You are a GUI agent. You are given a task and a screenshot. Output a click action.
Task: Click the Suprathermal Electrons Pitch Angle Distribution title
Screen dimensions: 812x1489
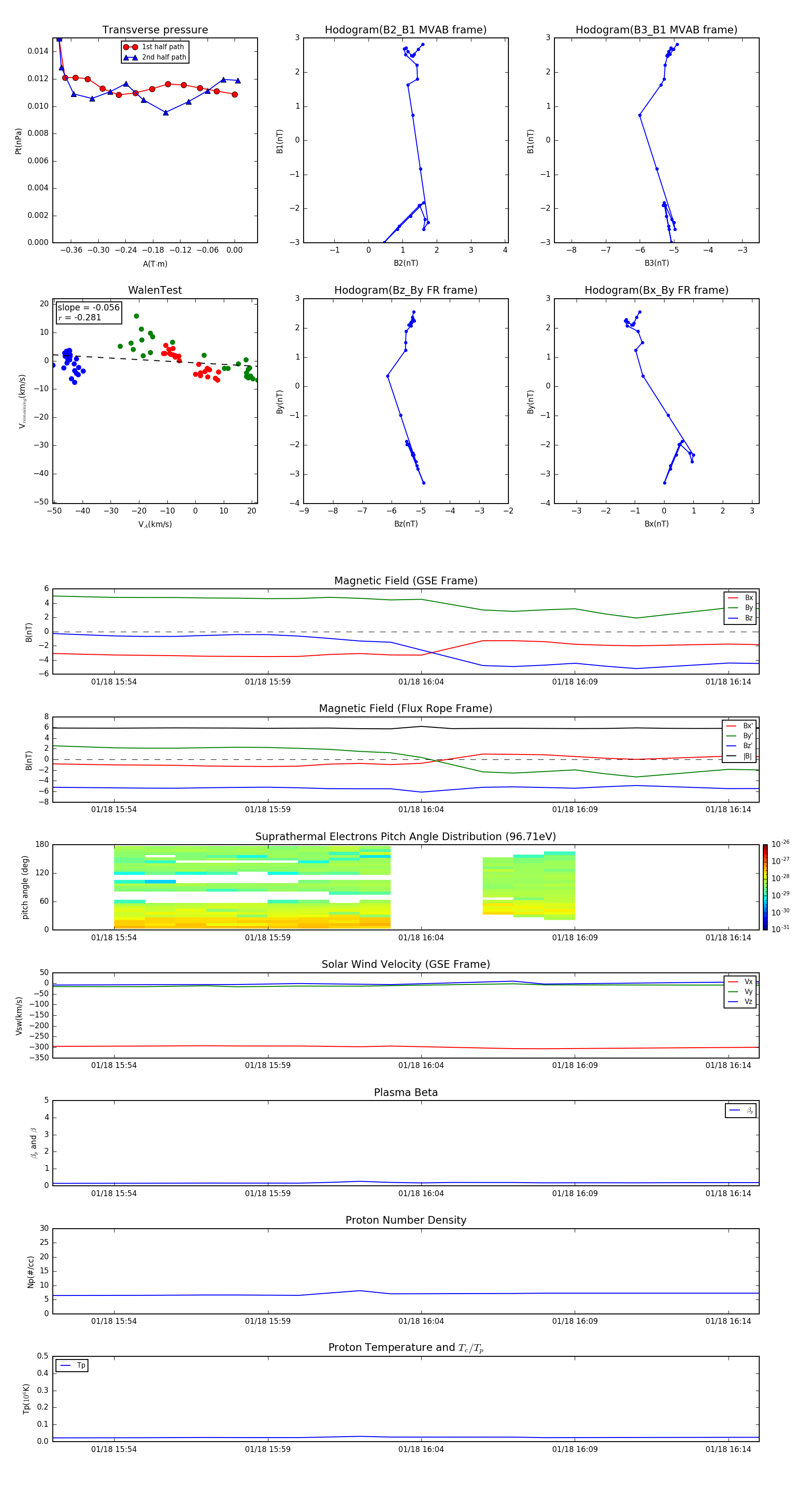coord(406,837)
